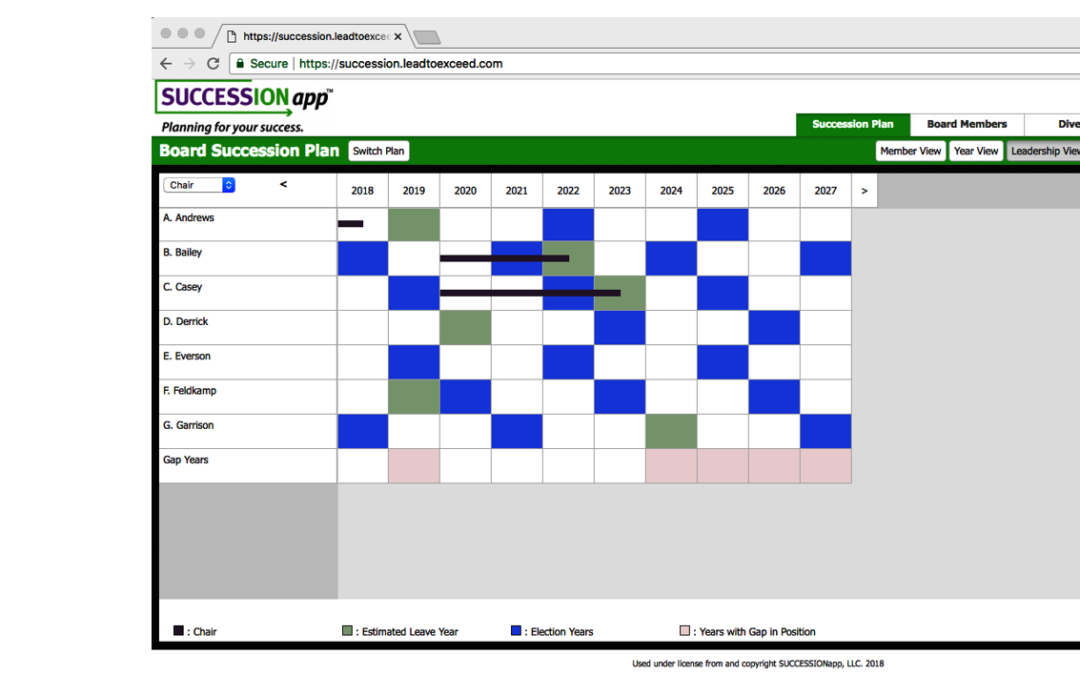Click B. Bailey 2018 election cell

362,259
